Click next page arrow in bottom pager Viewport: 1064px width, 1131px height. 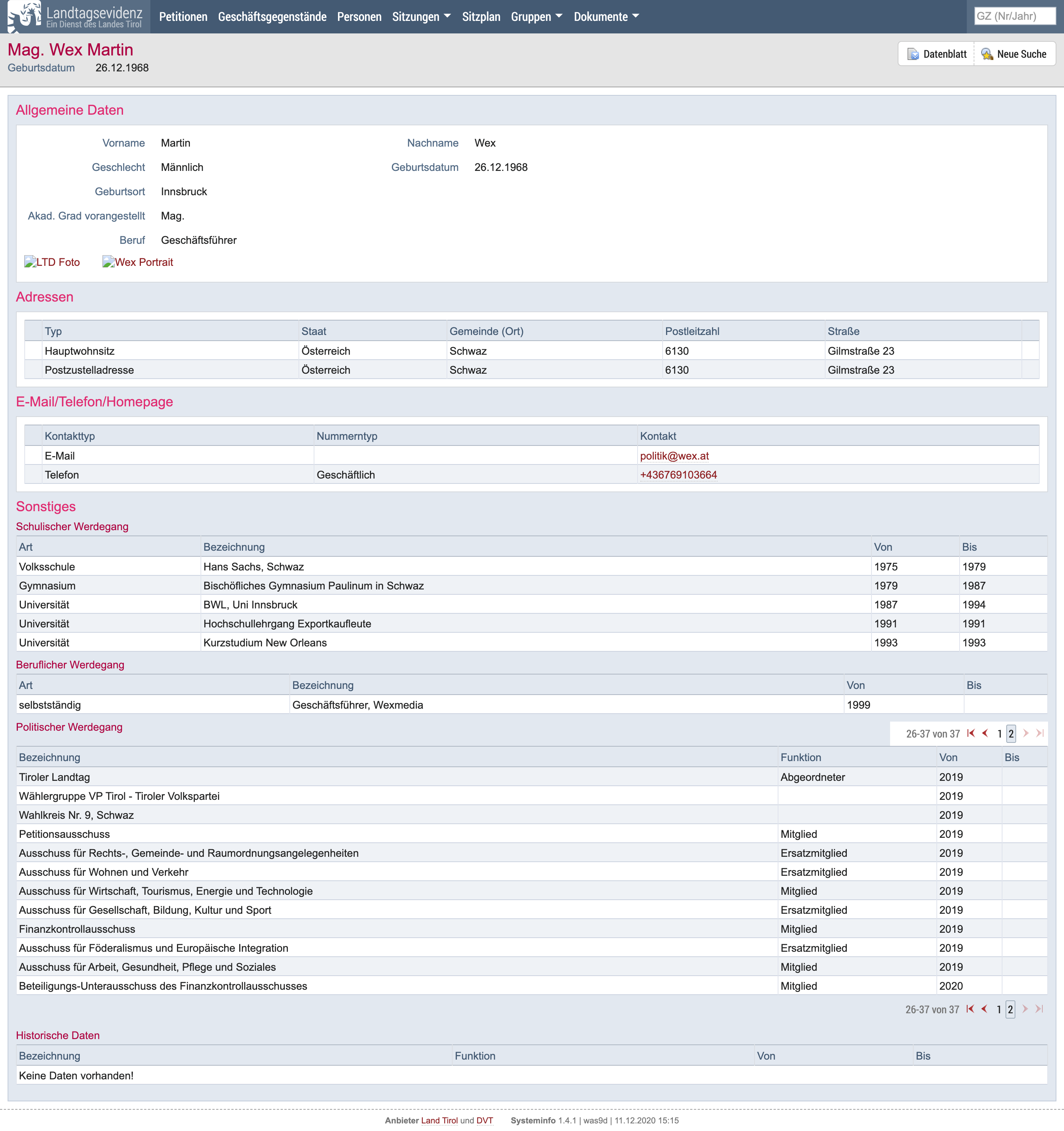tap(1025, 1009)
